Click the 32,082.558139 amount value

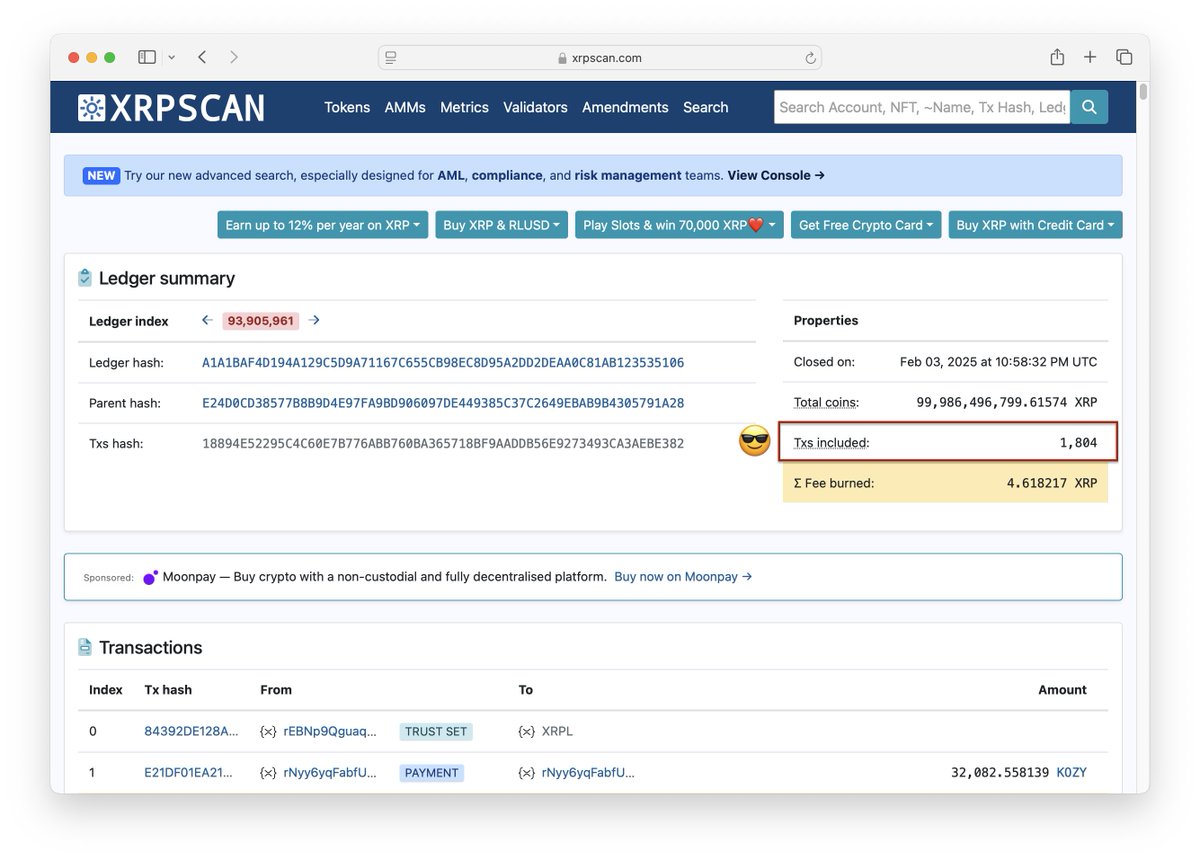point(1000,772)
